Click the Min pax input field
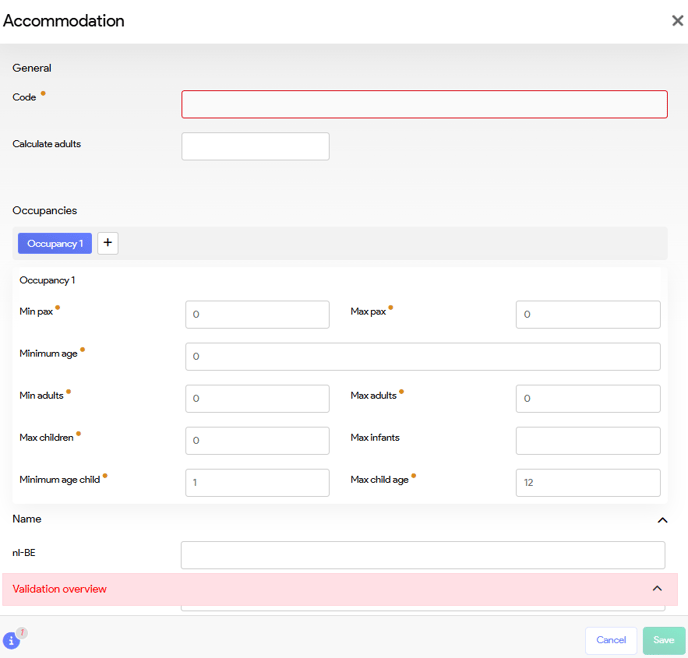 tap(257, 314)
